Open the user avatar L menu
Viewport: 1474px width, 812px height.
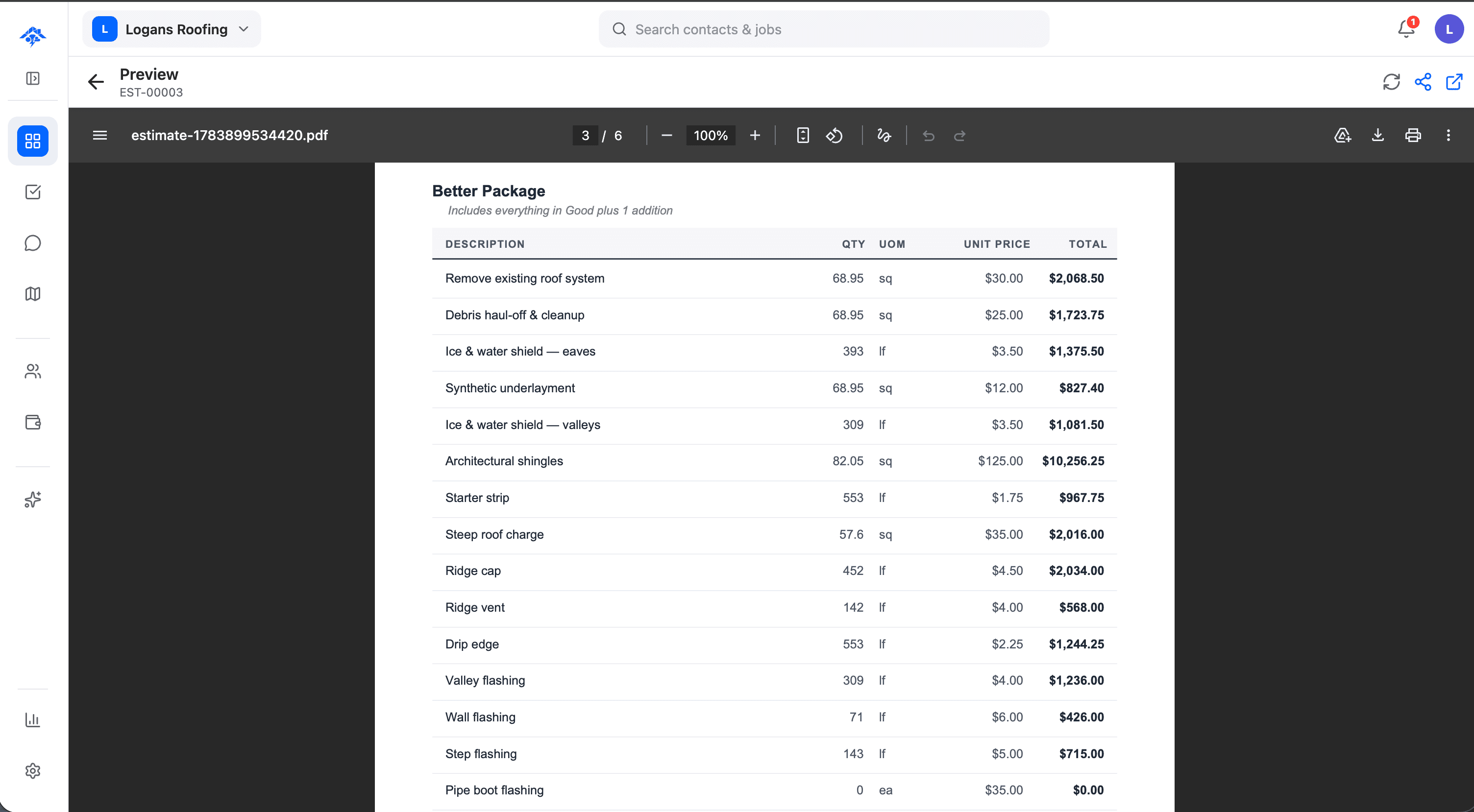(1449, 29)
